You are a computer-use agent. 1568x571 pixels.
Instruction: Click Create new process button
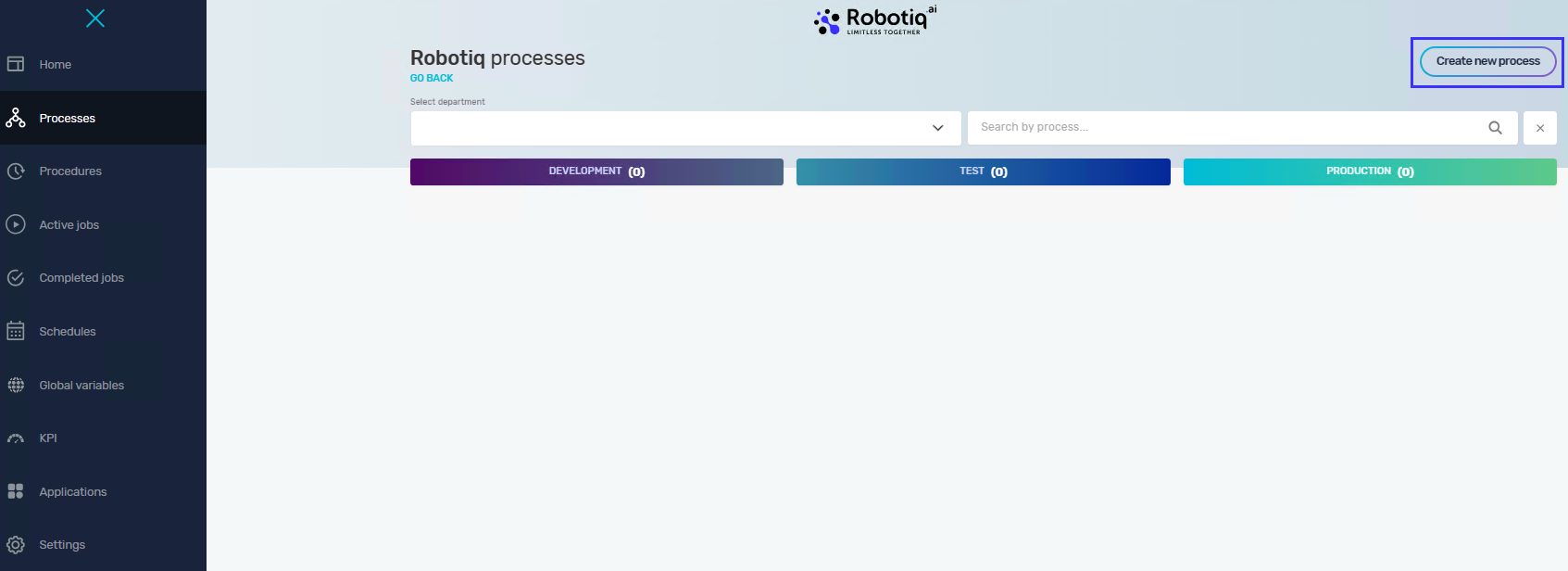[x=1487, y=61]
